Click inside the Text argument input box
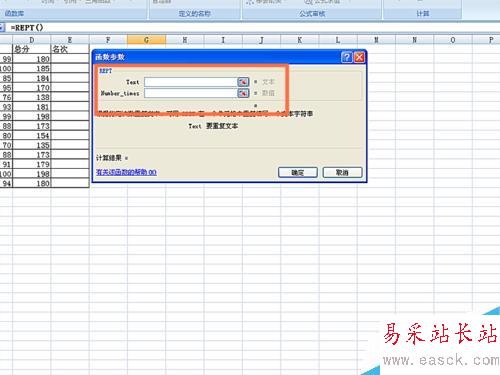The width and height of the screenshot is (500, 375). click(190, 82)
